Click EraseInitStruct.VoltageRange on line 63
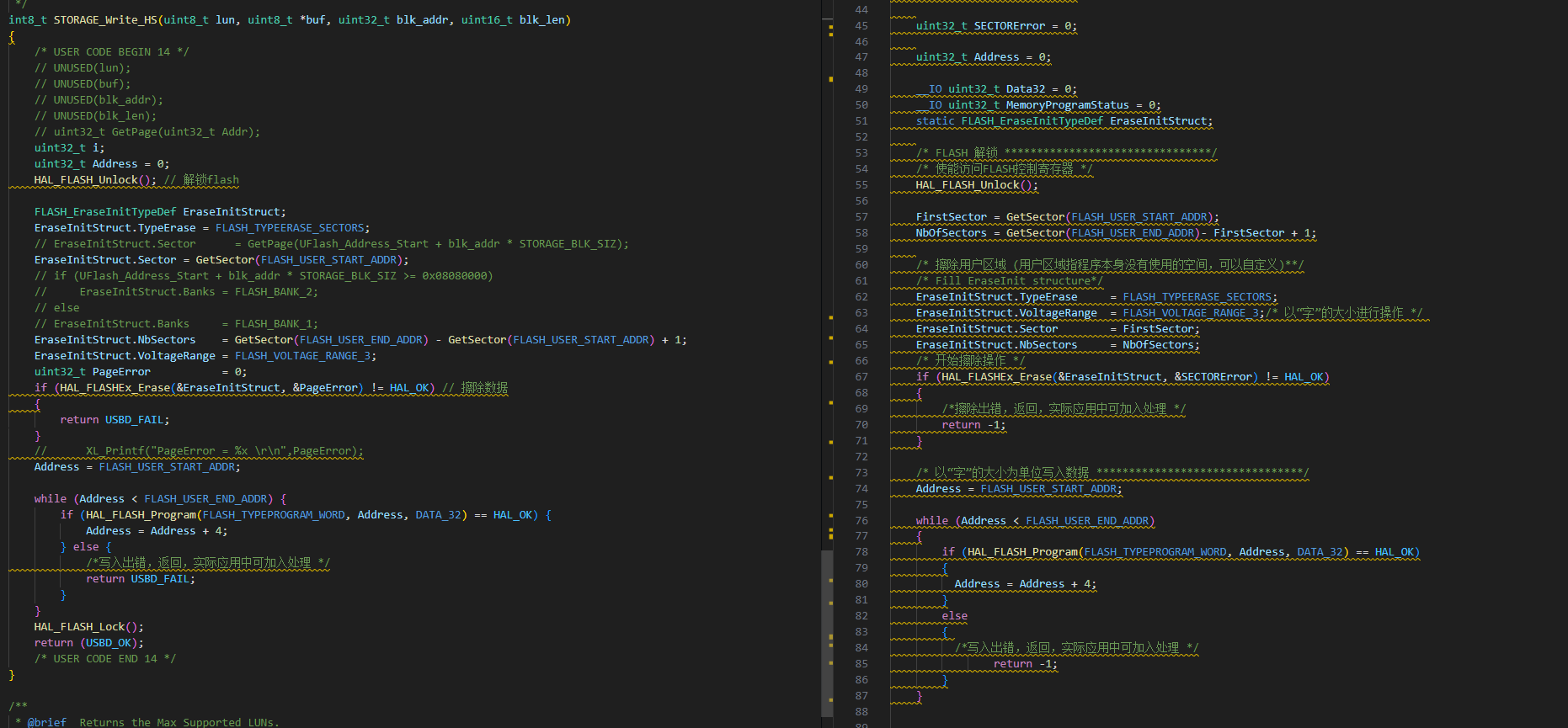1568x728 pixels. [x=1006, y=312]
